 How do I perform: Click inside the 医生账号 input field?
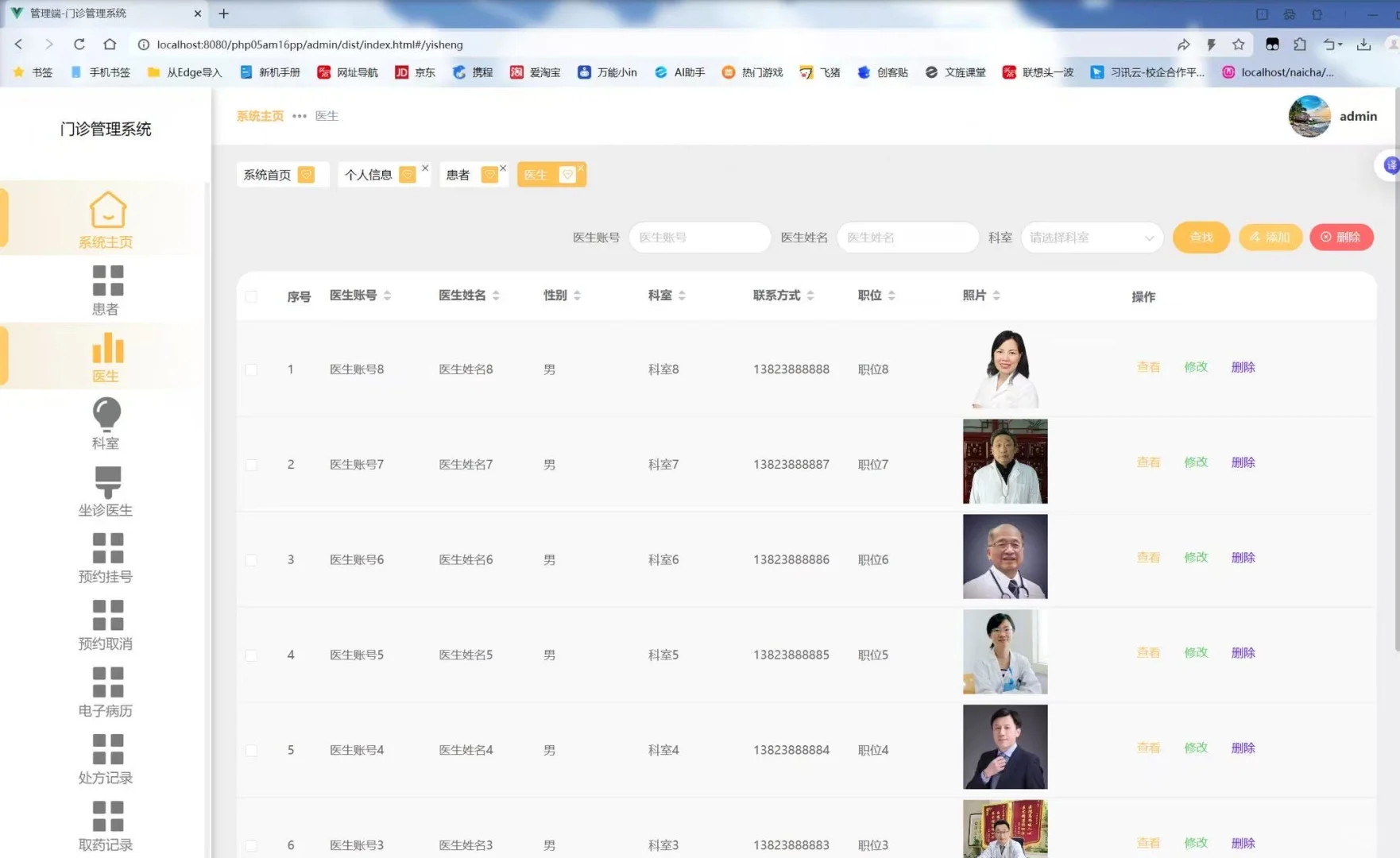699,237
